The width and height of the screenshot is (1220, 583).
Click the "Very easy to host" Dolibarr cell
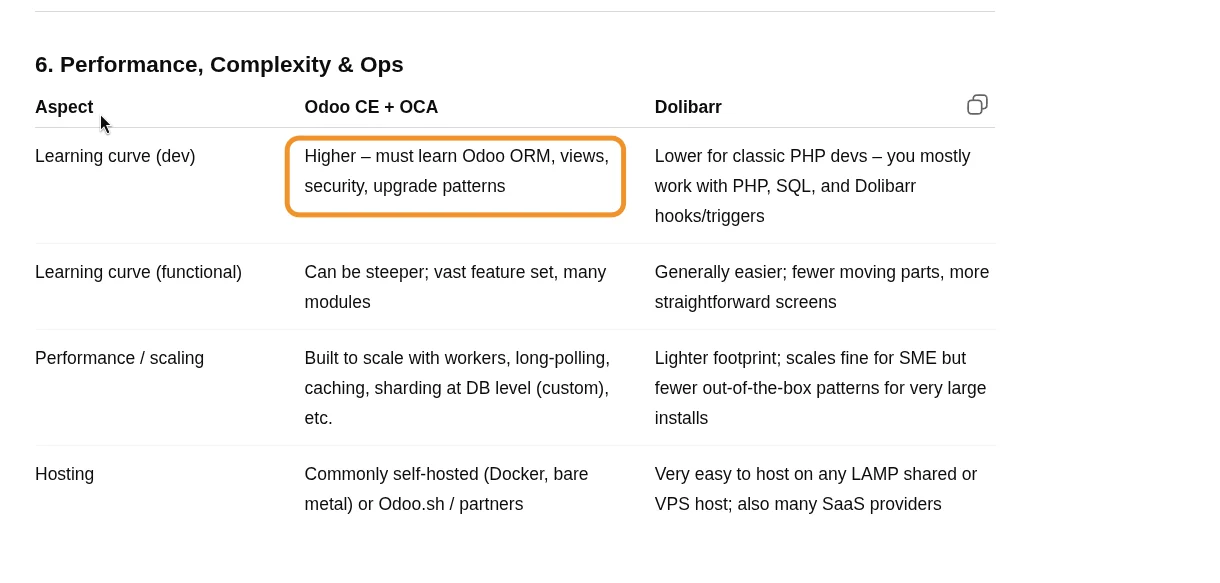pos(815,474)
